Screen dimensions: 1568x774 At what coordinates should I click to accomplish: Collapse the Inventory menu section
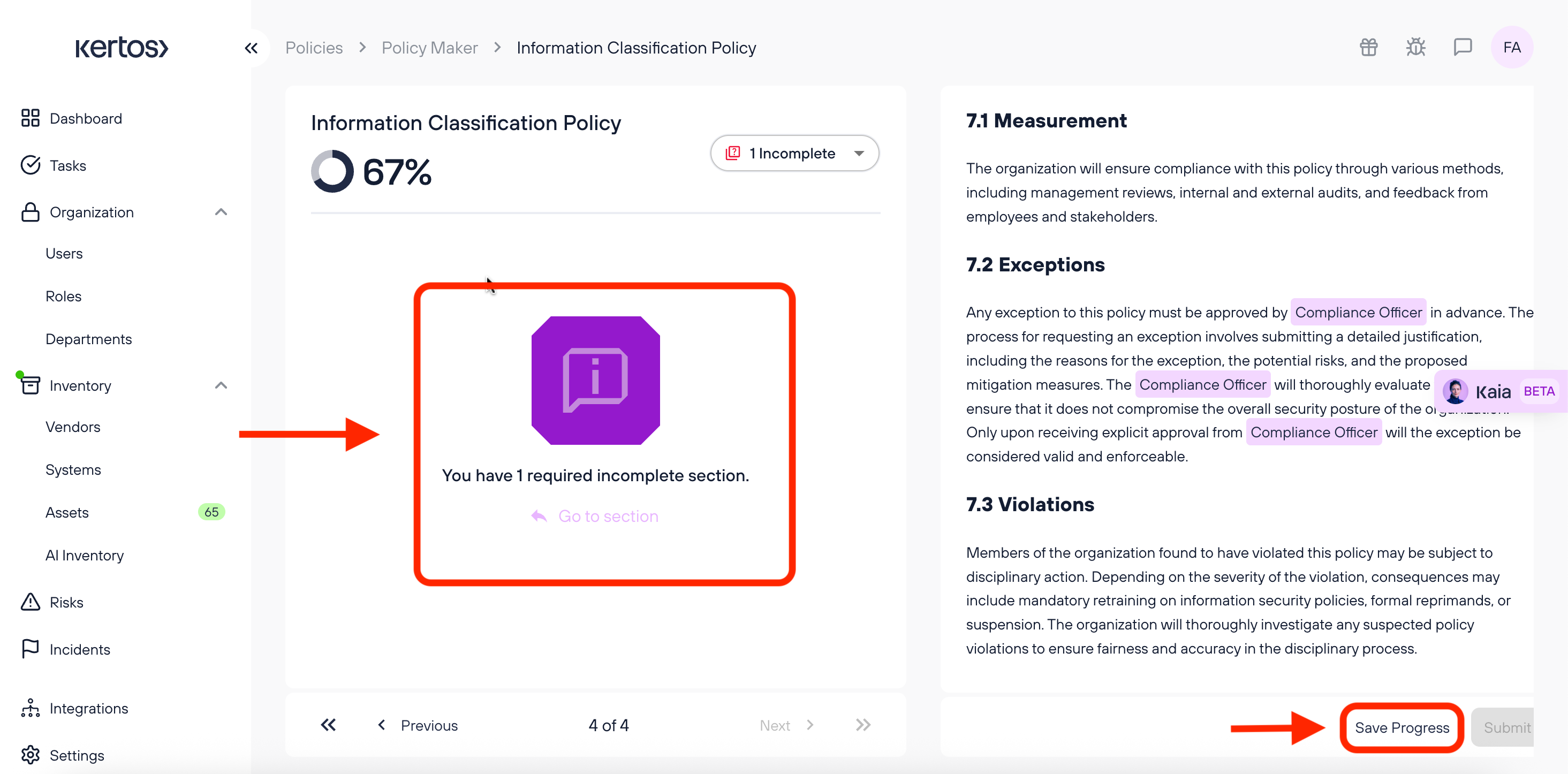point(221,386)
